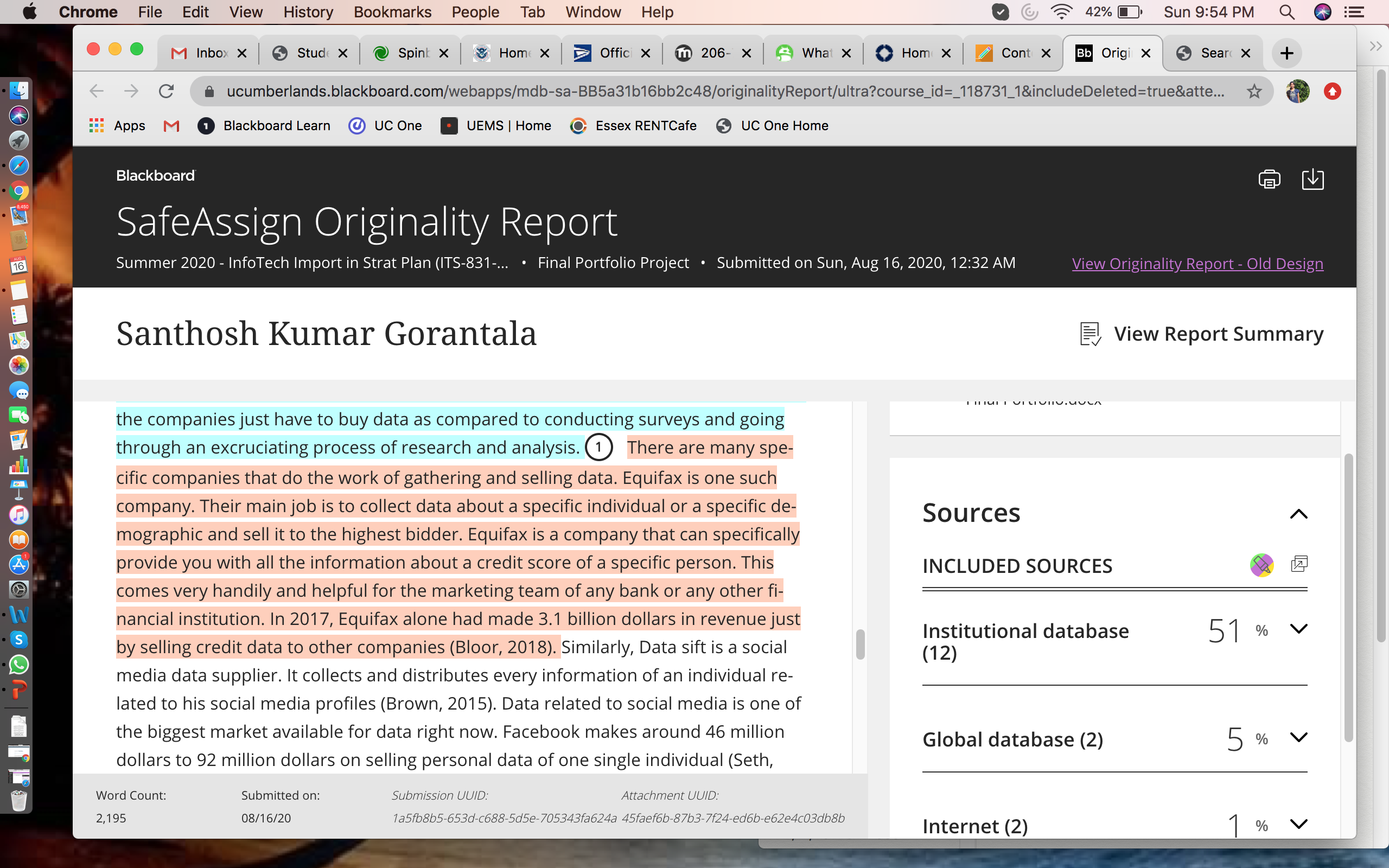Click the document pane vertical scrollbar
The image size is (1389, 868).
[x=860, y=644]
